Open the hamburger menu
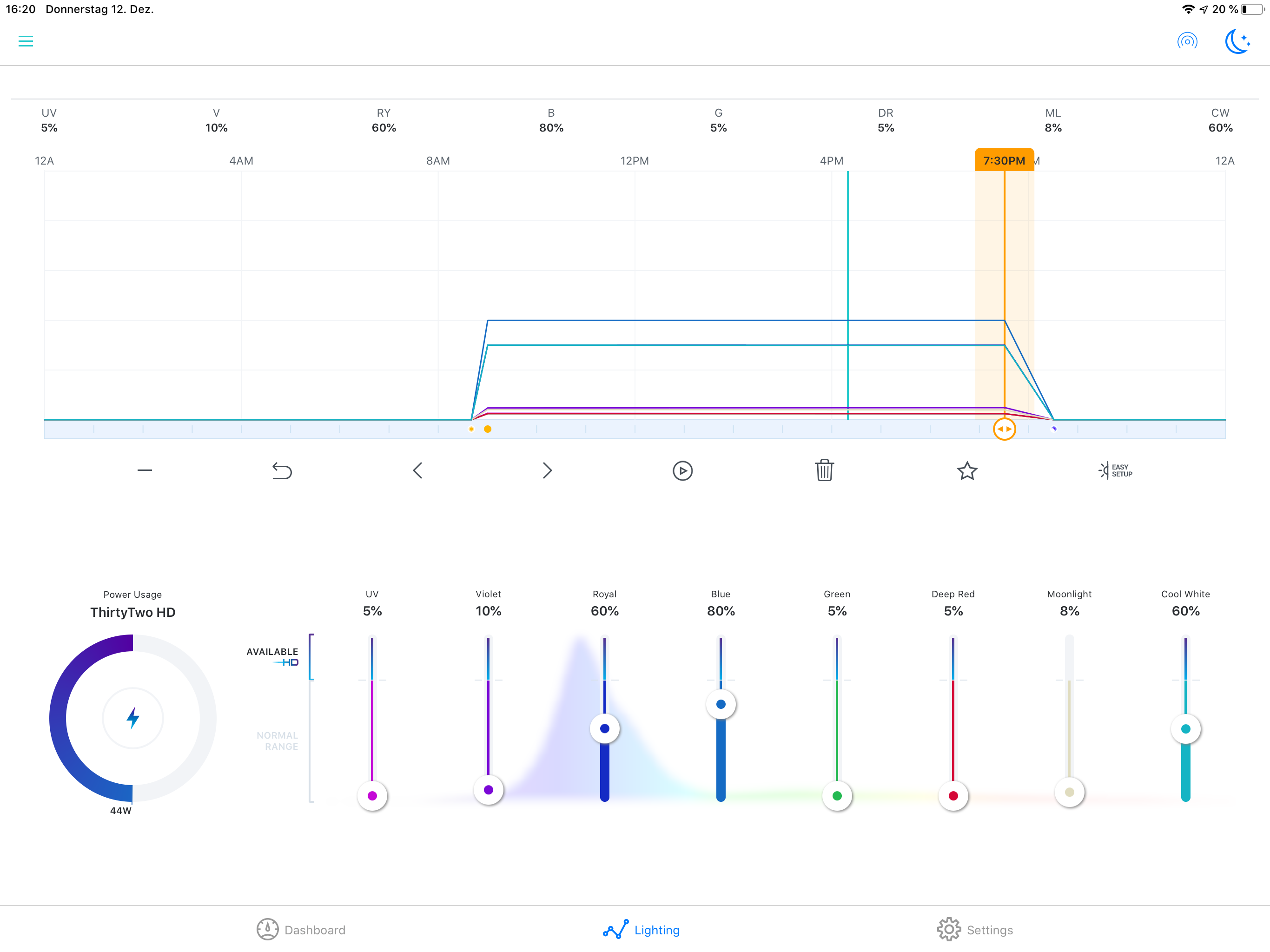This screenshot has width=1270, height=952. (25, 41)
